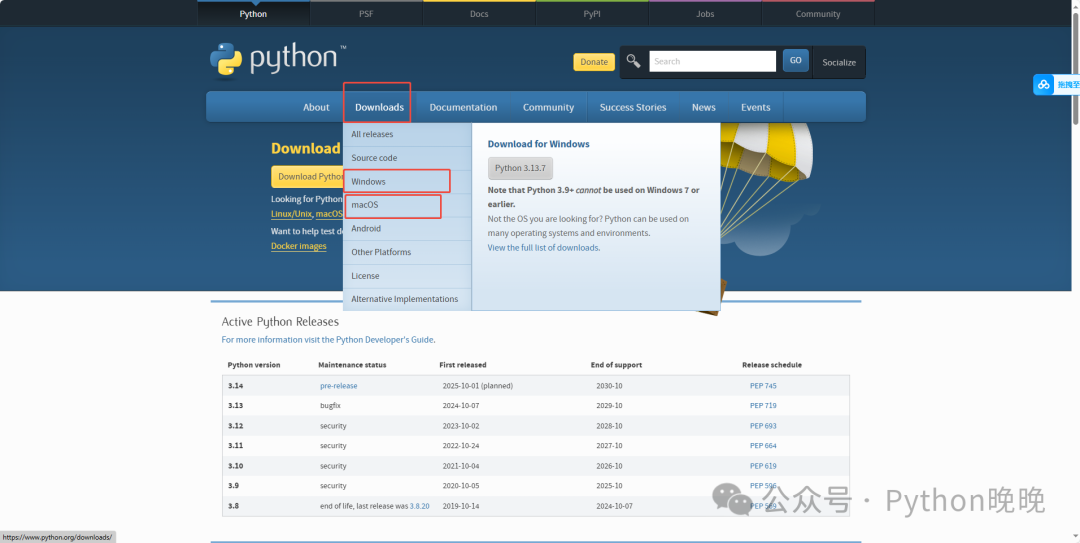Select Alternative Implementations menu entry

pos(407,299)
